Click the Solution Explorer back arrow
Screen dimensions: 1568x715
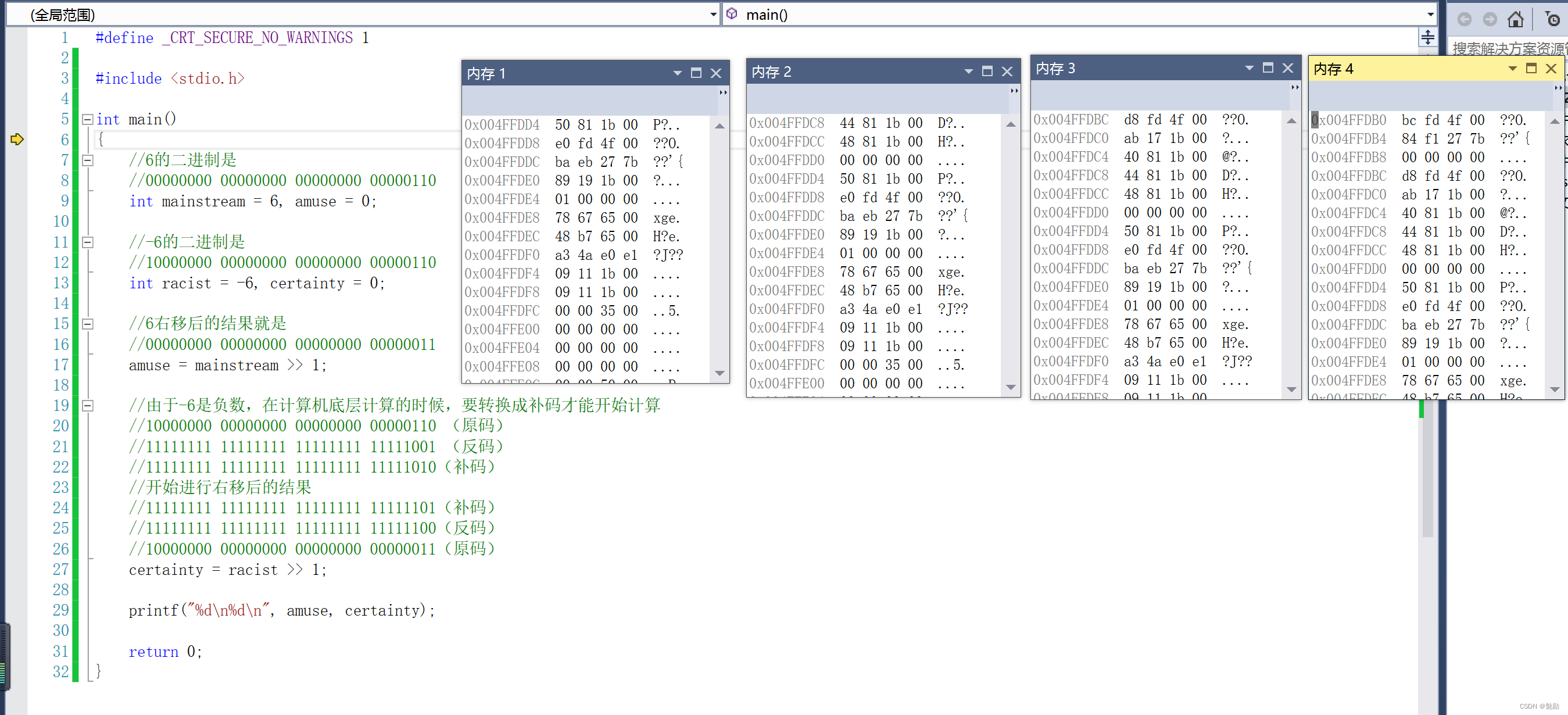(x=1465, y=19)
